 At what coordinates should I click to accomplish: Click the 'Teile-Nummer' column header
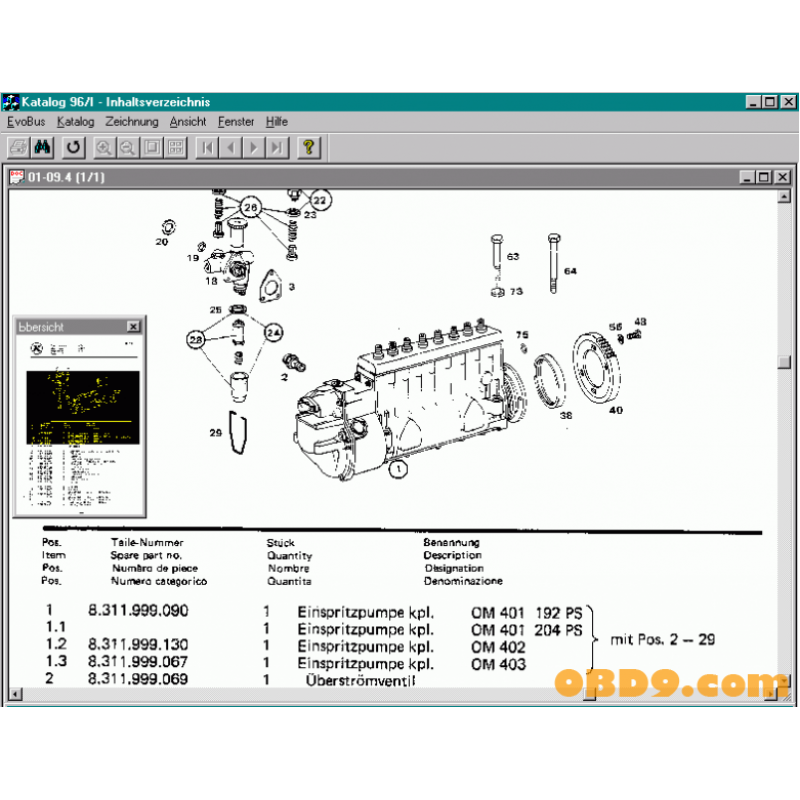[x=147, y=542]
